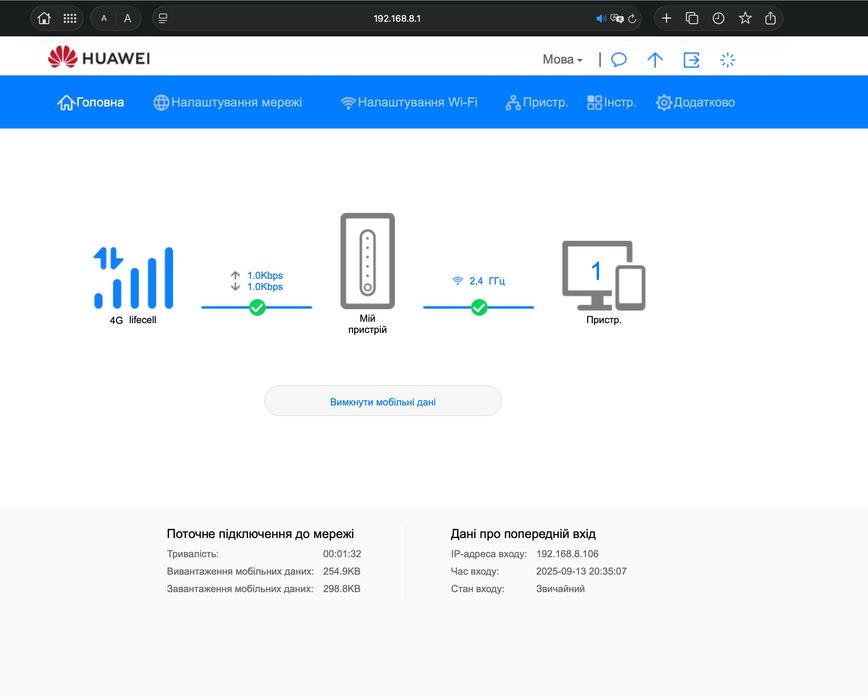The image size is (868, 700).
Task: Click the address bar showing 192.168.8.1
Action: [397, 18]
